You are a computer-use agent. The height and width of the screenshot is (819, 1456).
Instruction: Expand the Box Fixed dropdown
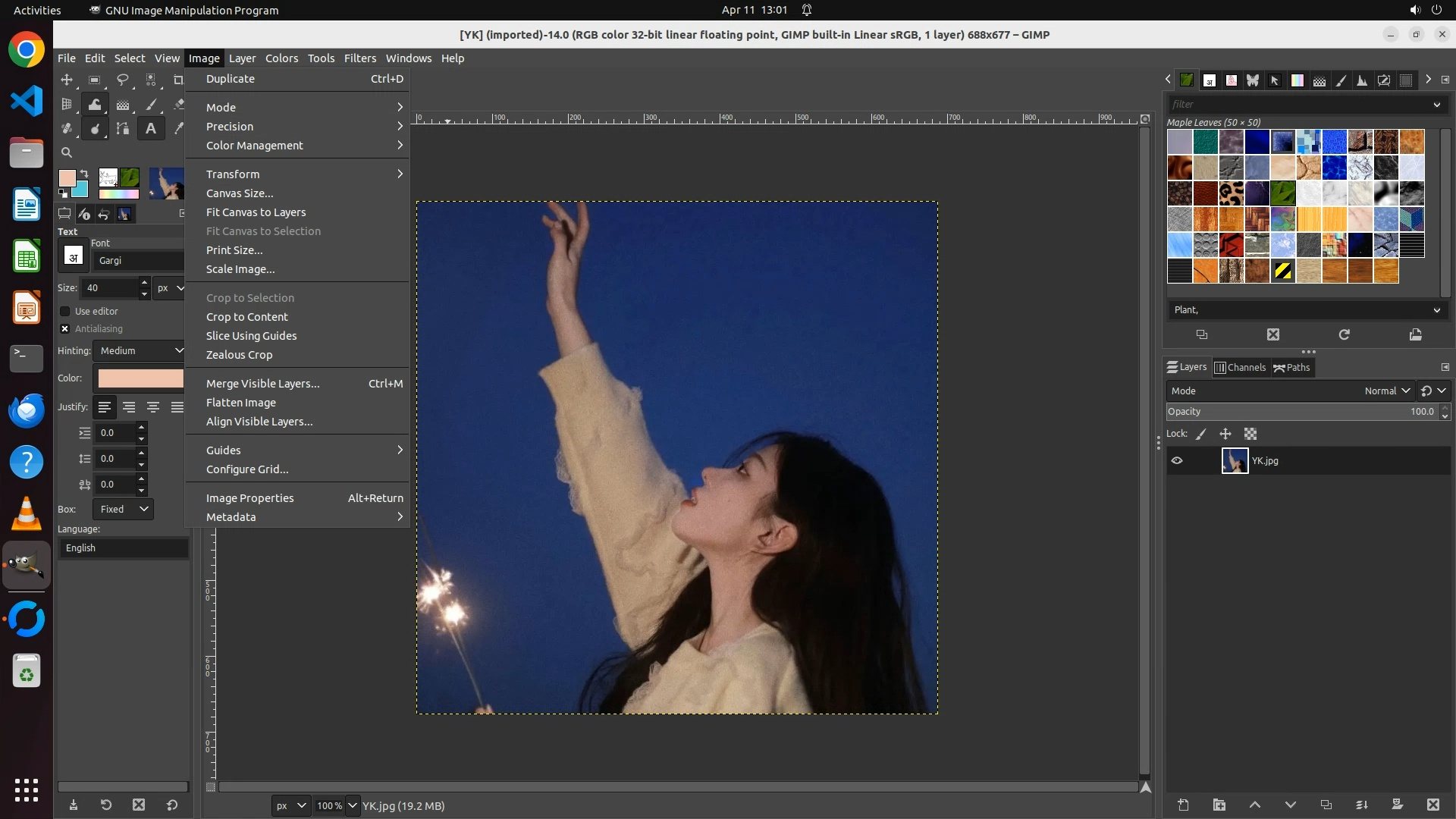coord(123,509)
